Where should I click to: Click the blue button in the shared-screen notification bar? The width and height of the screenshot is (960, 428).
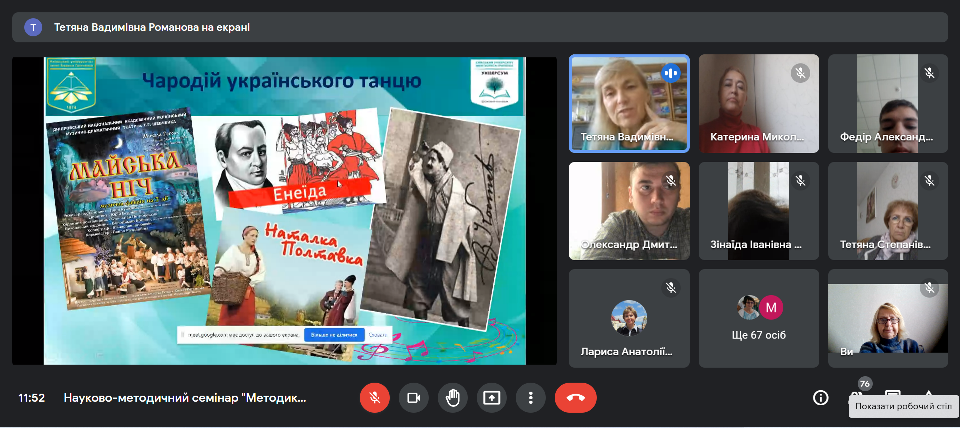[334, 334]
